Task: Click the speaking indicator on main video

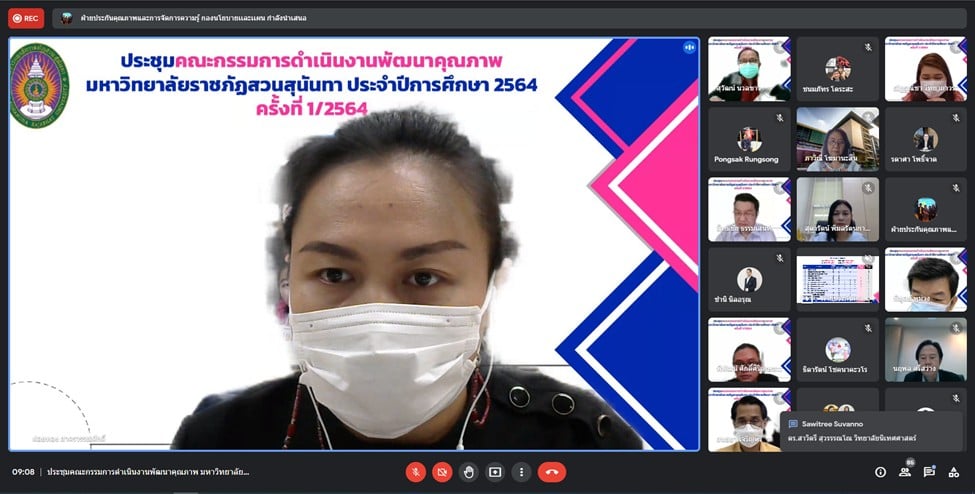Action: click(688, 48)
